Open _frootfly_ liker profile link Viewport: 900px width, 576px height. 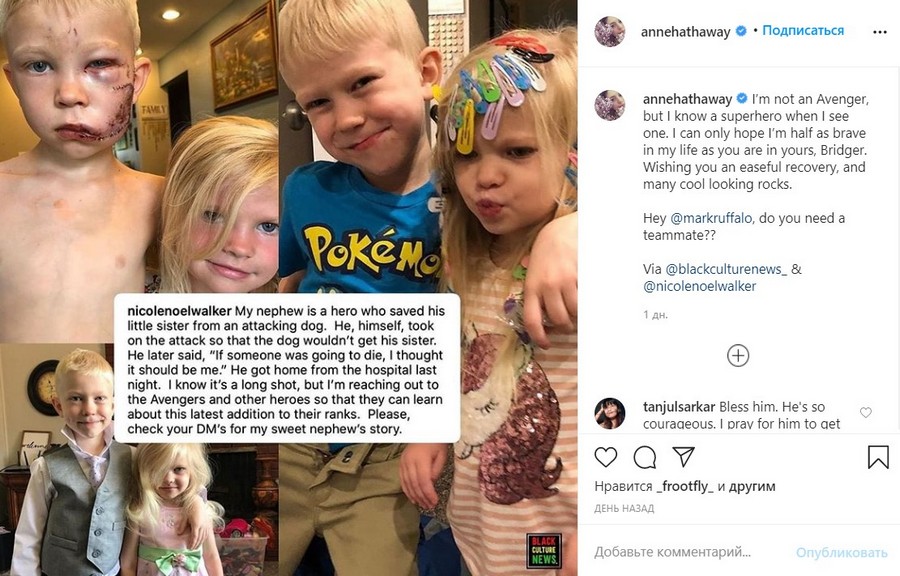pos(685,487)
